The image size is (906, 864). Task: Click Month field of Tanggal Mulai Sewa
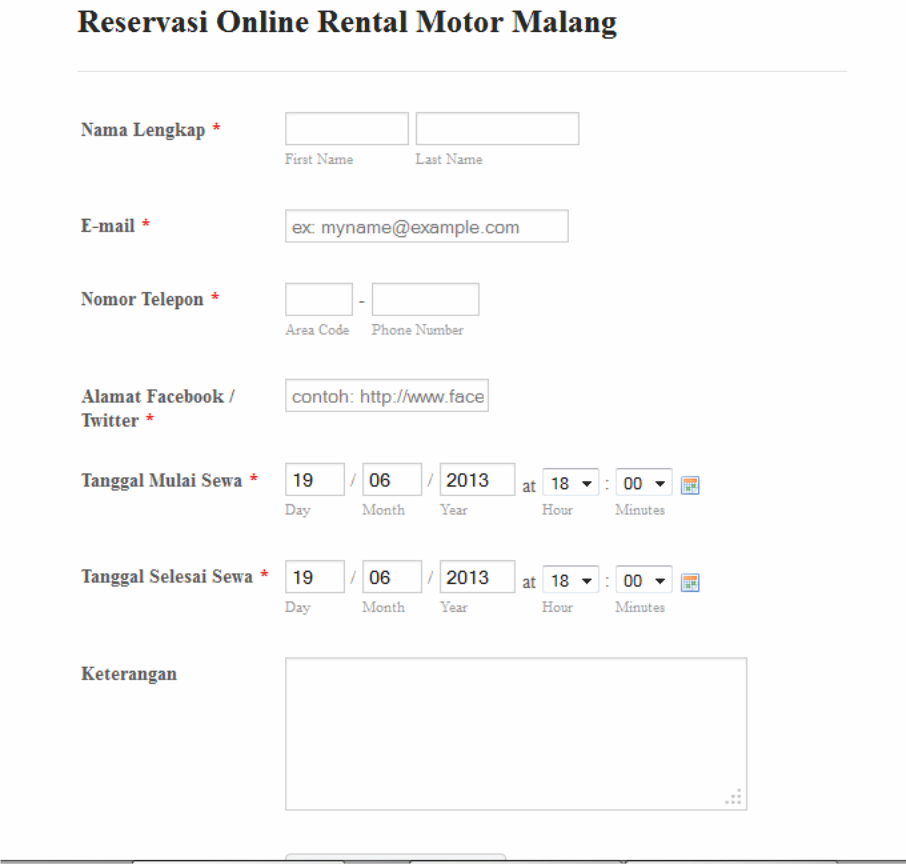tap(392, 480)
